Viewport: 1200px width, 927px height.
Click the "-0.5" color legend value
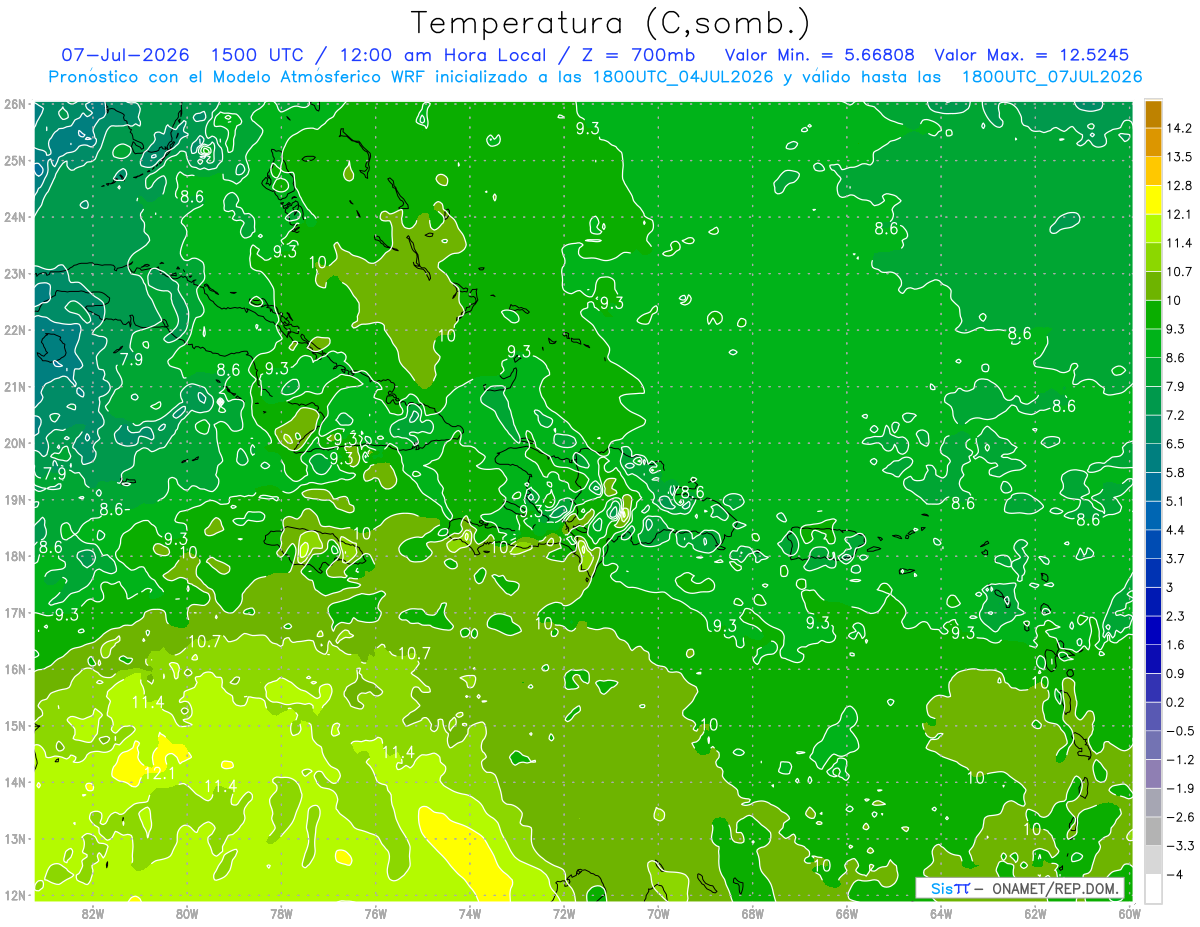point(1180,731)
